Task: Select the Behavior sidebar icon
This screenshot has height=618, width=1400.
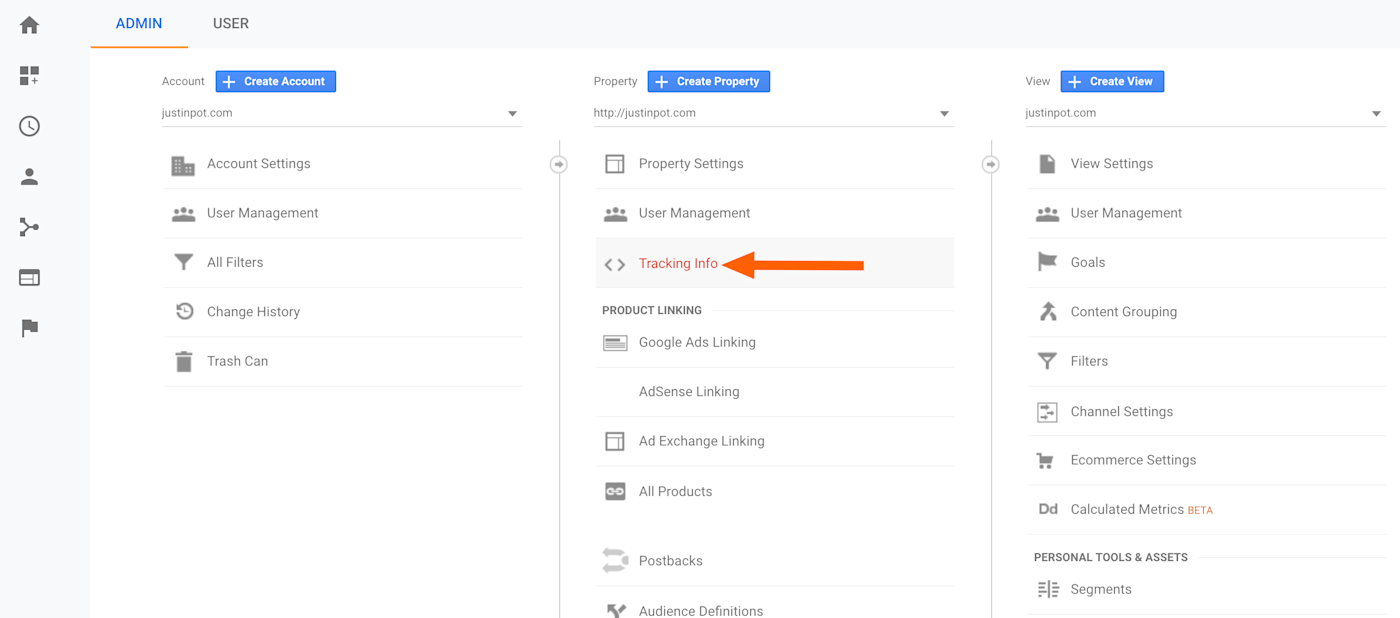Action: (28, 277)
